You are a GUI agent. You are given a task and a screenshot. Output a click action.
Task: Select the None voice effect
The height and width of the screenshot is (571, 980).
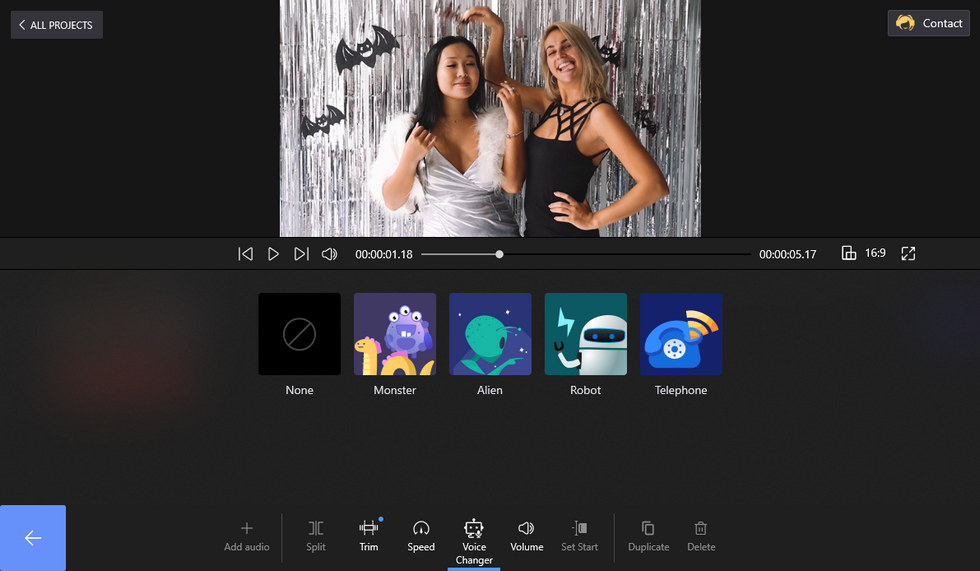click(299, 334)
